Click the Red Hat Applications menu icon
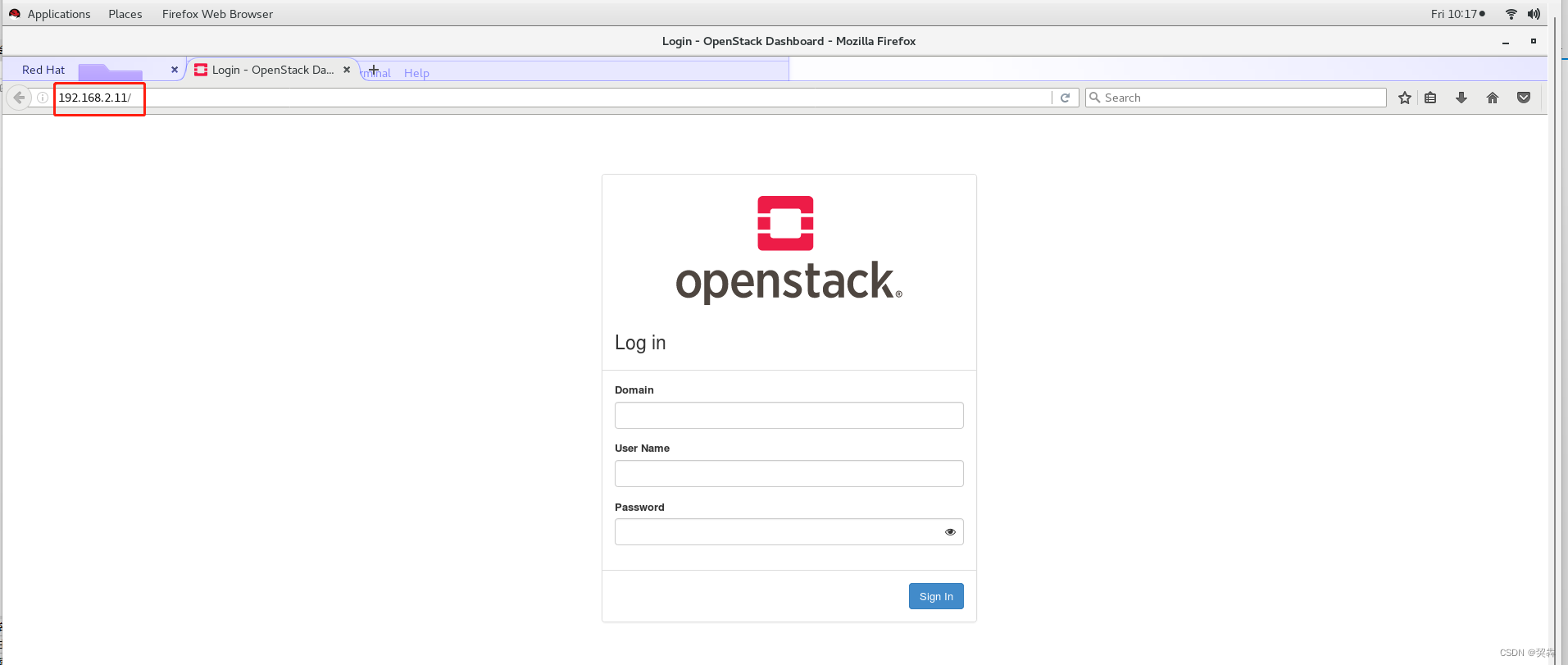The image size is (1568, 665). (15, 14)
